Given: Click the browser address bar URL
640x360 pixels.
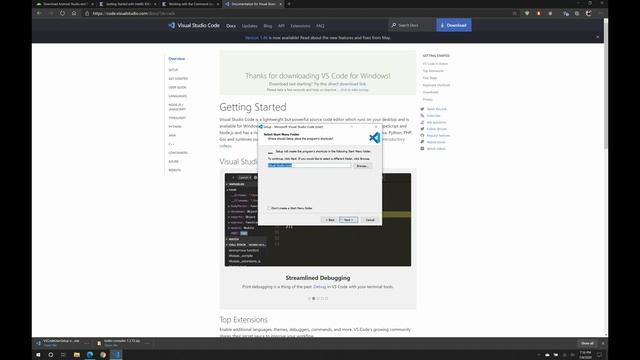Looking at the screenshot, I should pos(134,13).
